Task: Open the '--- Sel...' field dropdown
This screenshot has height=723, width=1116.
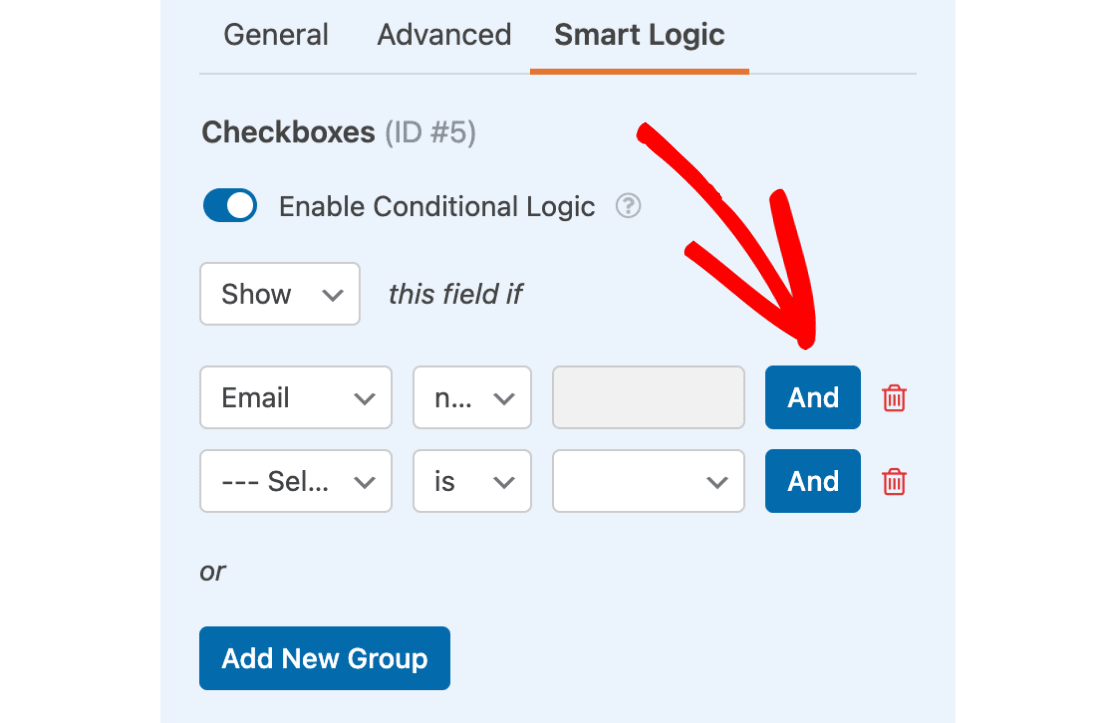Action: point(296,482)
